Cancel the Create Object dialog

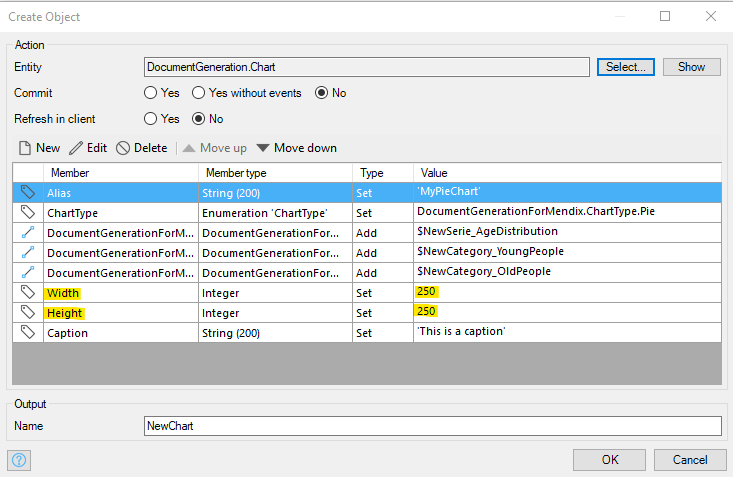pos(690,459)
